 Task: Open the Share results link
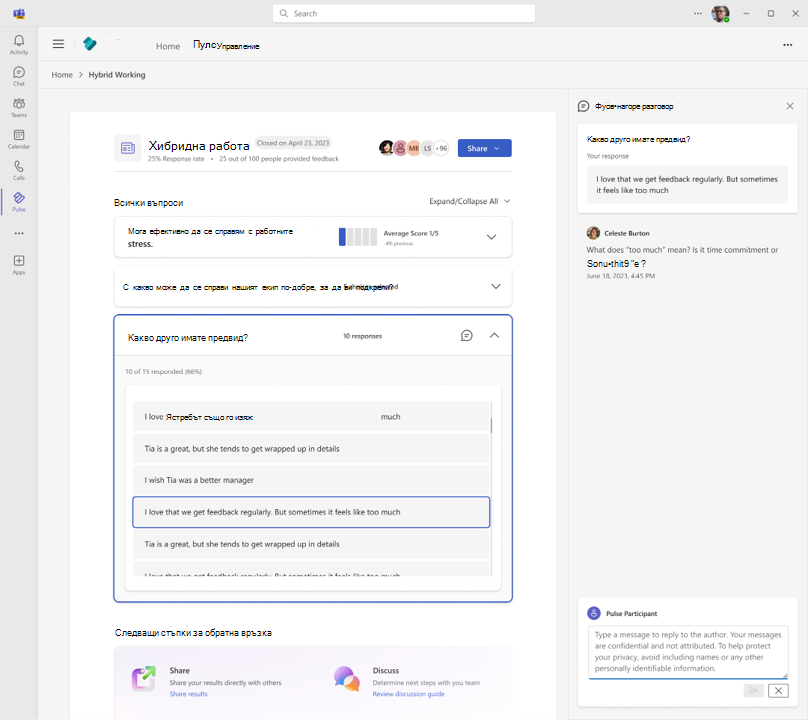click(x=188, y=693)
